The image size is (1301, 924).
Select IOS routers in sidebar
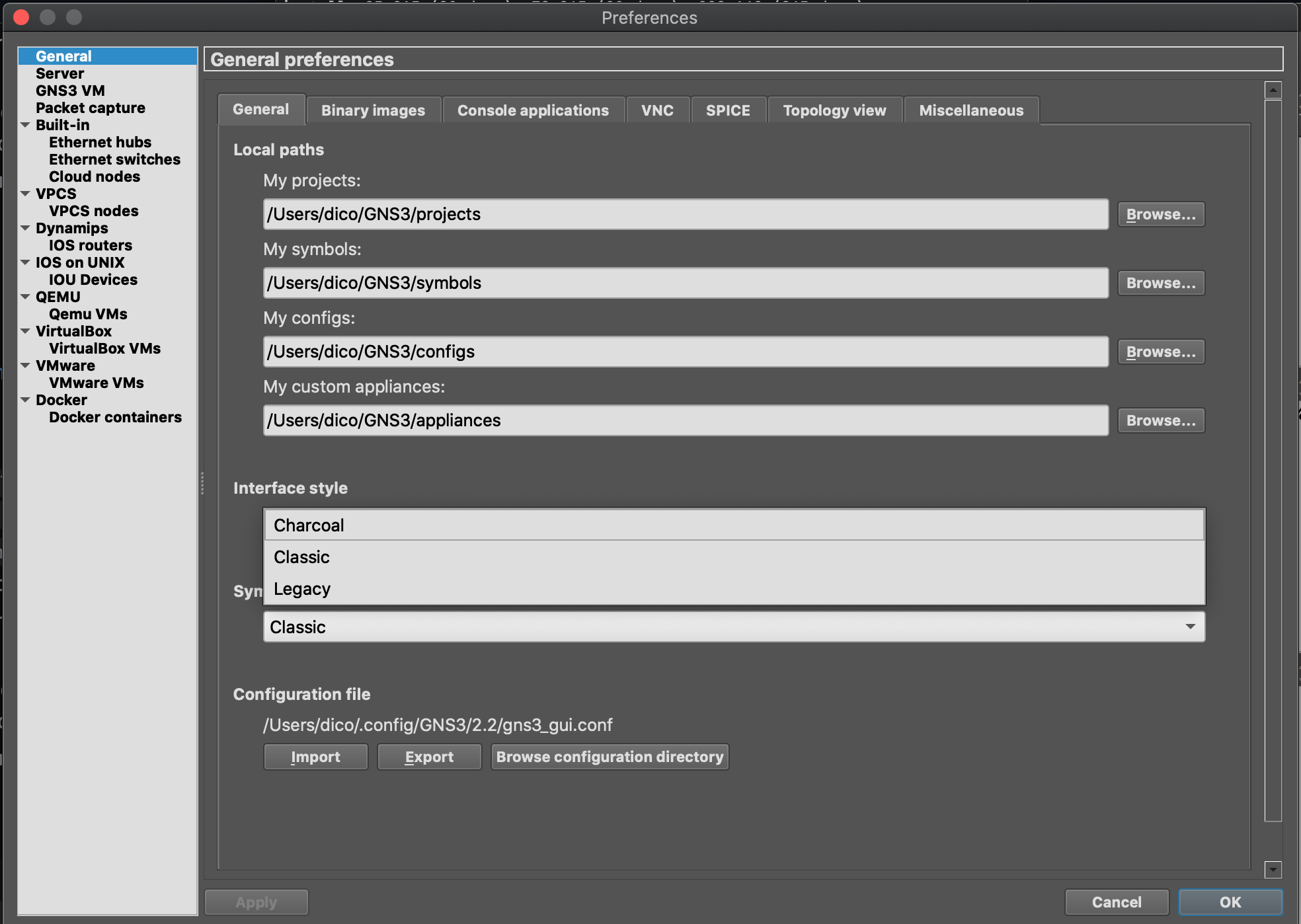pyautogui.click(x=90, y=245)
